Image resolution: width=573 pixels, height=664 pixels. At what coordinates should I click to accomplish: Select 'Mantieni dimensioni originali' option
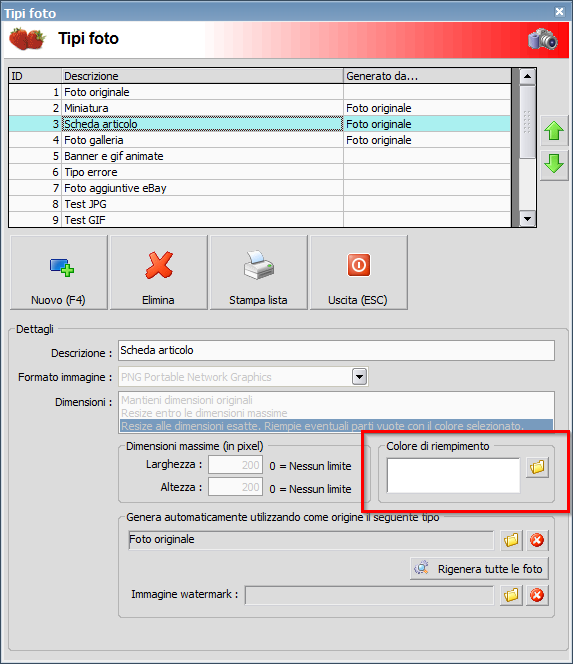pos(187,400)
